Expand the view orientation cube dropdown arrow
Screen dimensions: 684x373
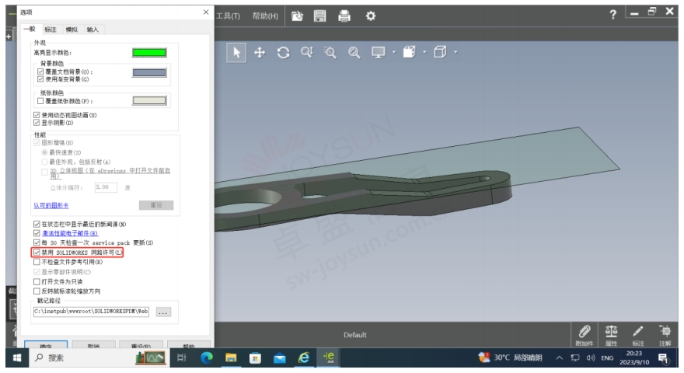pos(455,52)
